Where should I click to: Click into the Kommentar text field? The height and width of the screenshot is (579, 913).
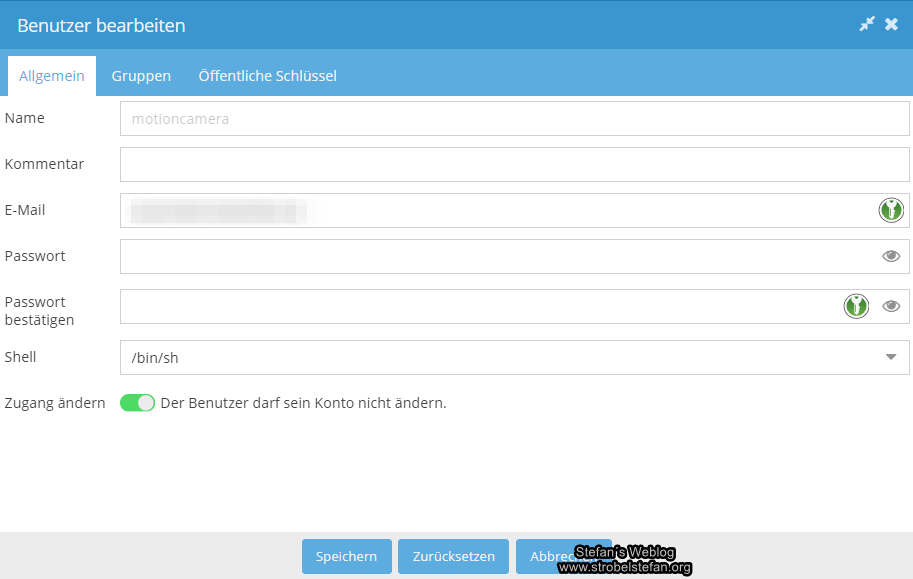(514, 164)
